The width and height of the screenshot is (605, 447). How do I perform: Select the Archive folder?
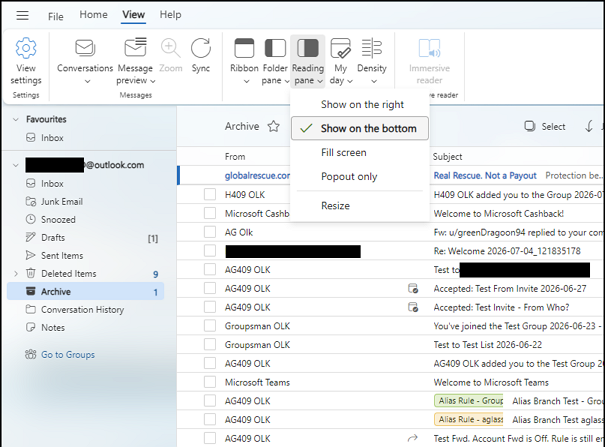click(x=86, y=292)
